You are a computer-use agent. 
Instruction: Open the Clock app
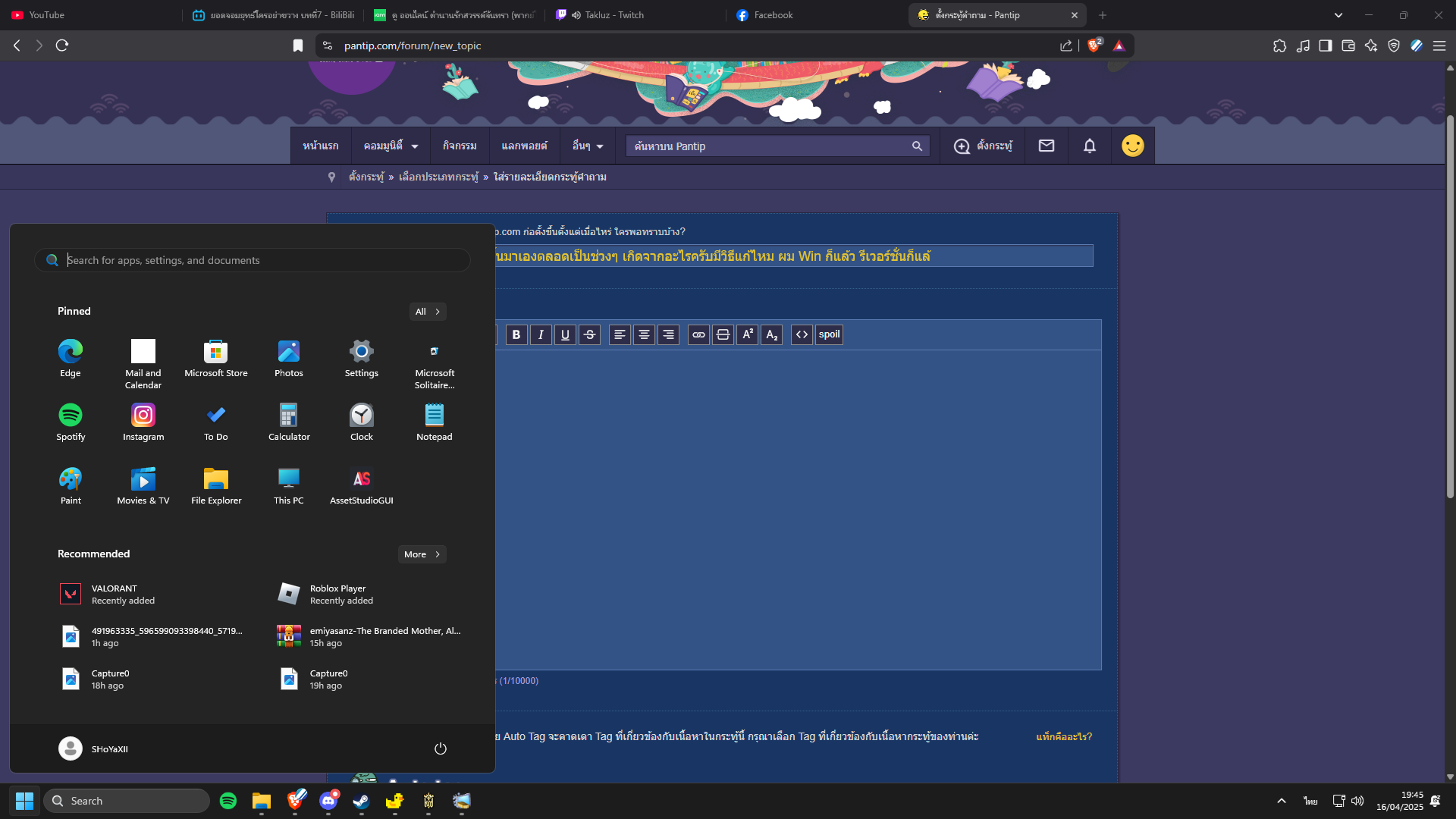362,422
